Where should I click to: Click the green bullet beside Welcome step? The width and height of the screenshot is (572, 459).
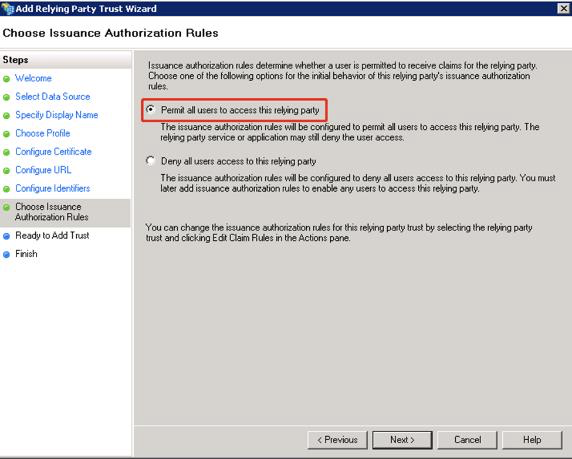6,79
